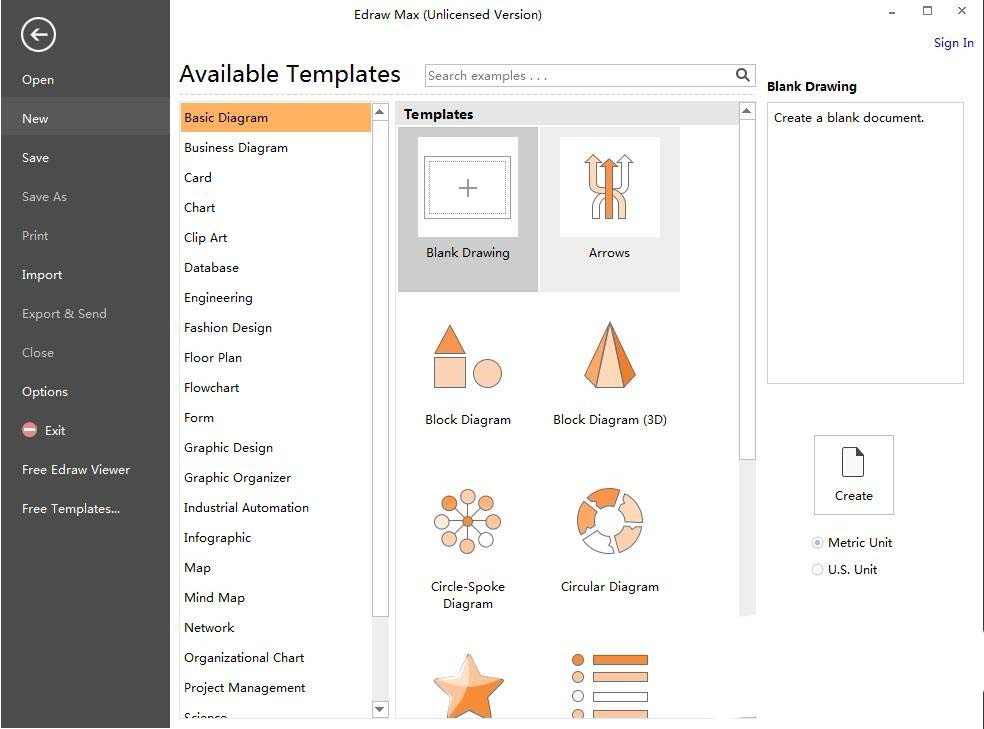The height and width of the screenshot is (729, 984).
Task: Choose the Industrial Automation category
Action: coord(246,508)
